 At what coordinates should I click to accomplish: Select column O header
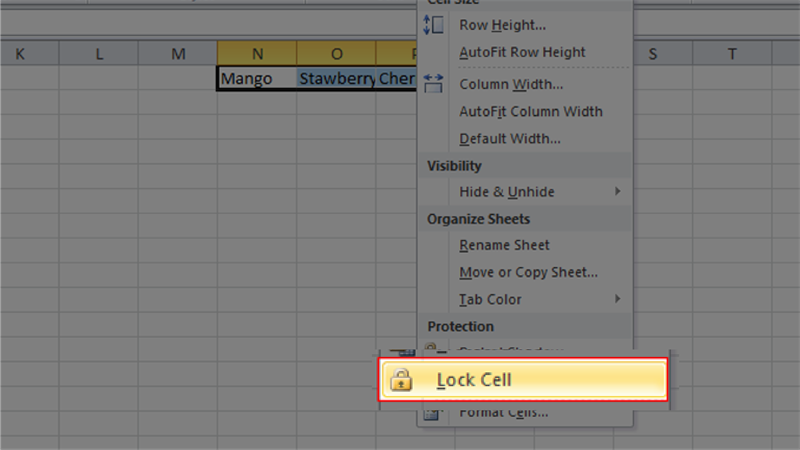(336, 54)
